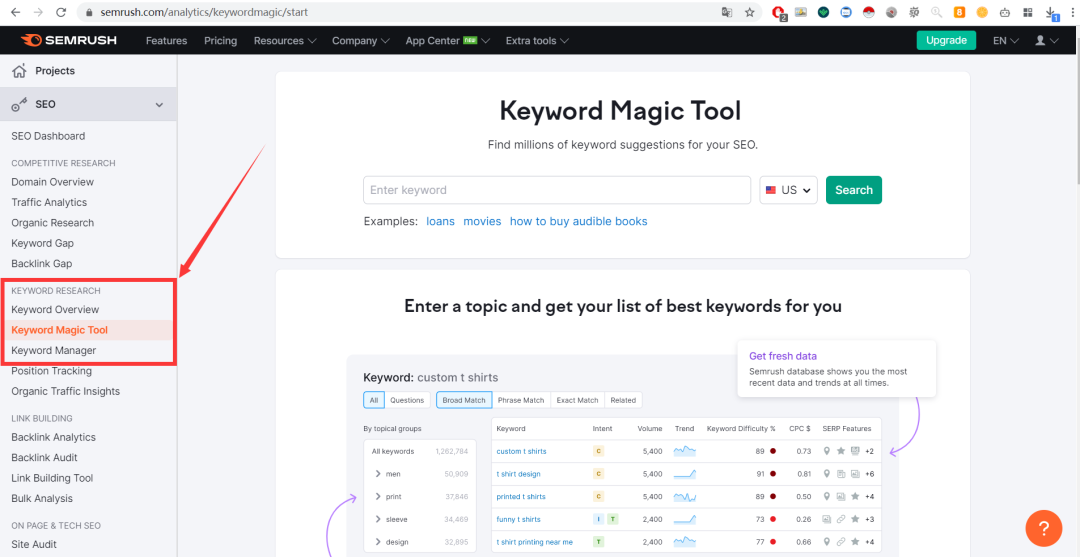The height and width of the screenshot is (557, 1080).
Task: Open the Features menu
Action: pos(166,41)
